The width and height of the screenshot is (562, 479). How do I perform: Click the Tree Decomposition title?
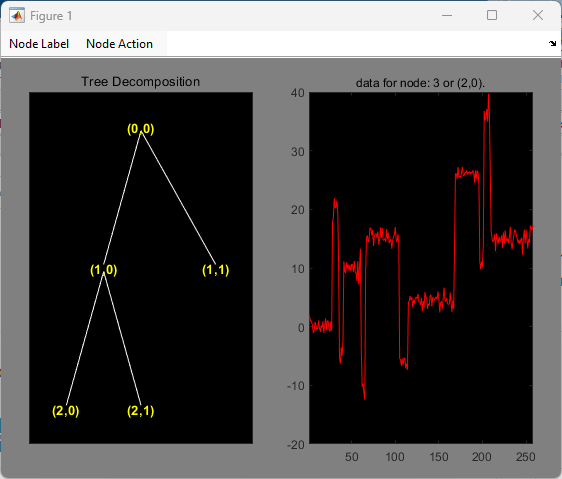140,82
